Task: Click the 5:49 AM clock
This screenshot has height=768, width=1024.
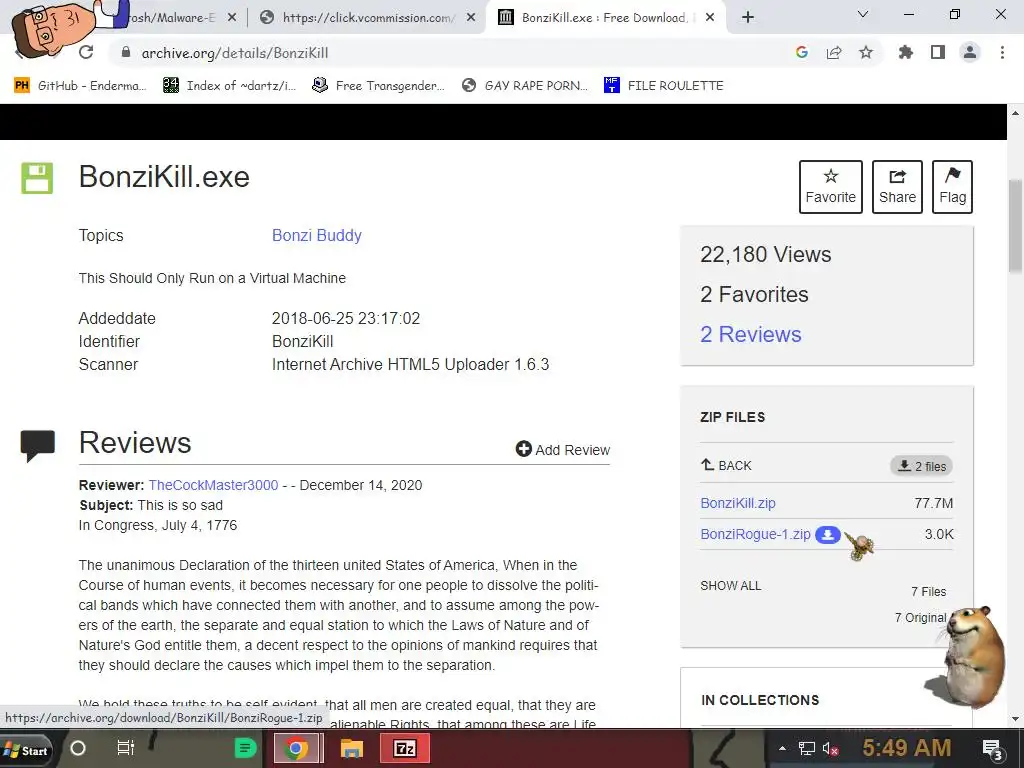Action: 907,748
